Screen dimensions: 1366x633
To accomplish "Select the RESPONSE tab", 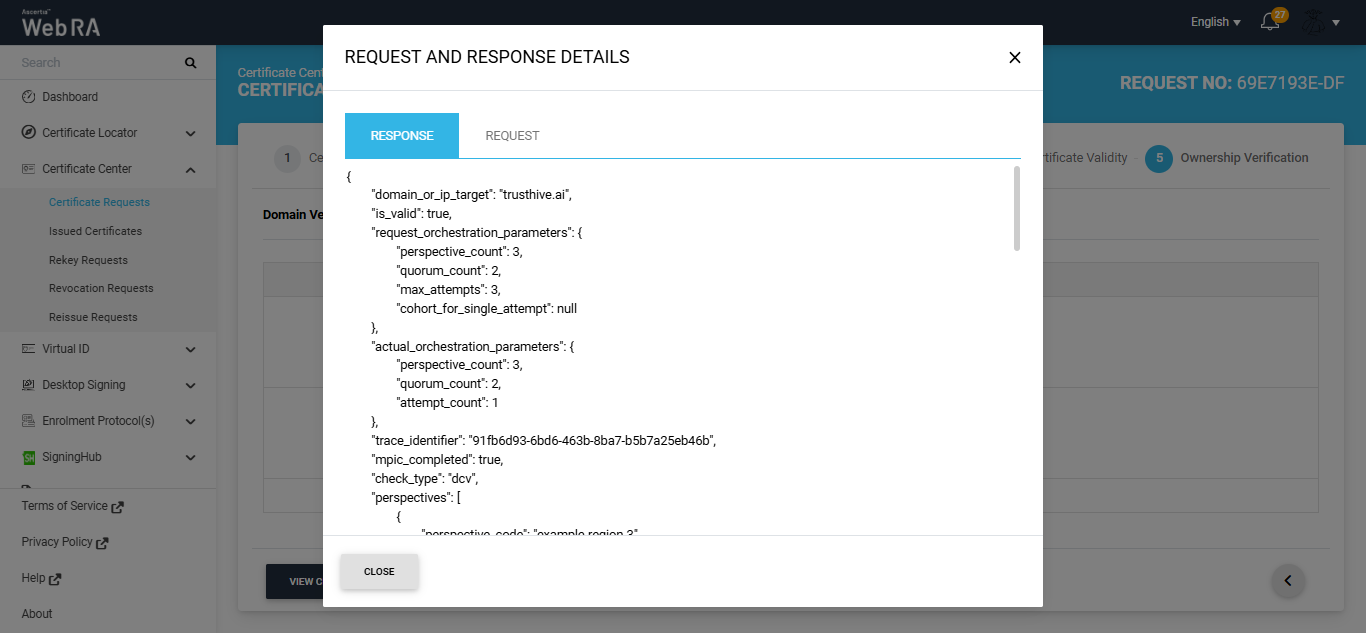I will coord(402,136).
